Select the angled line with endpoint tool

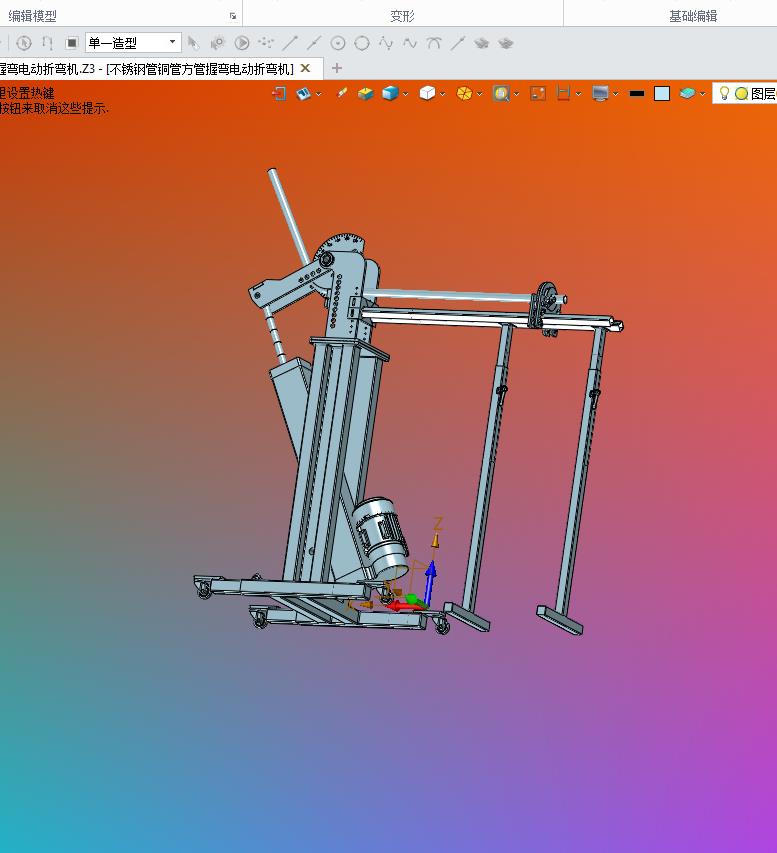point(458,43)
